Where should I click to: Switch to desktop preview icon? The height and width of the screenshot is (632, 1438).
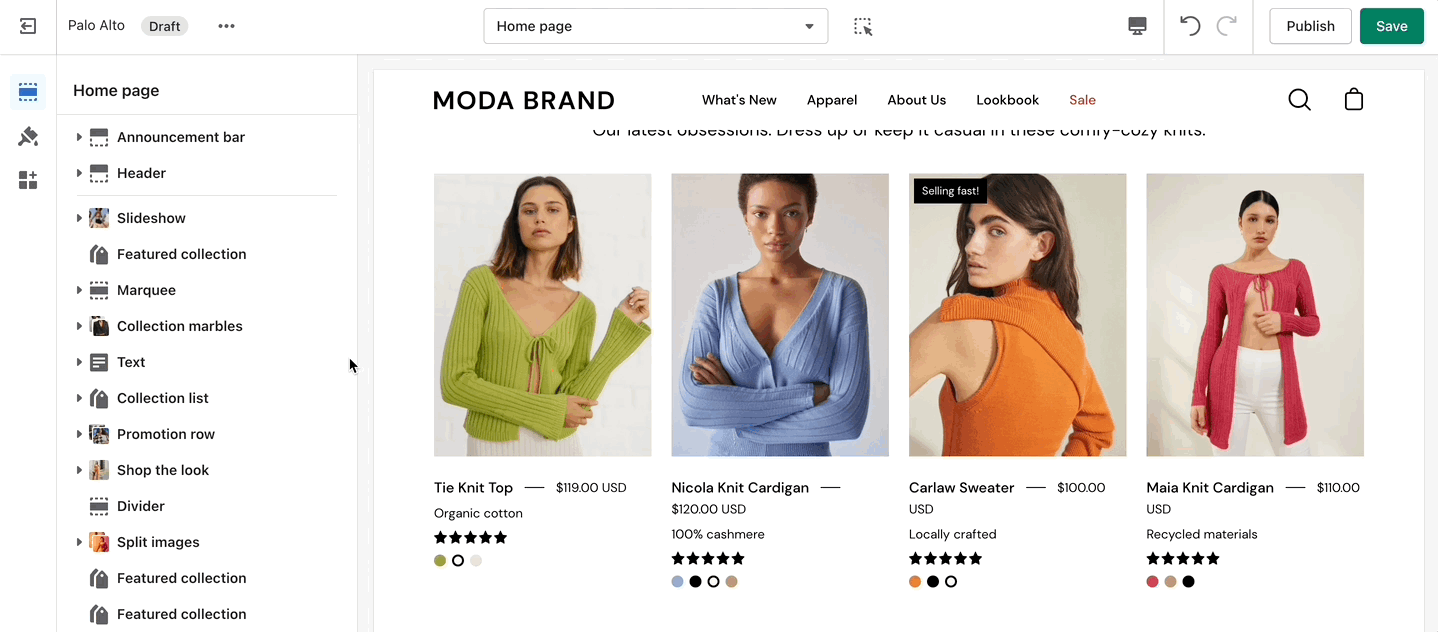1137,26
